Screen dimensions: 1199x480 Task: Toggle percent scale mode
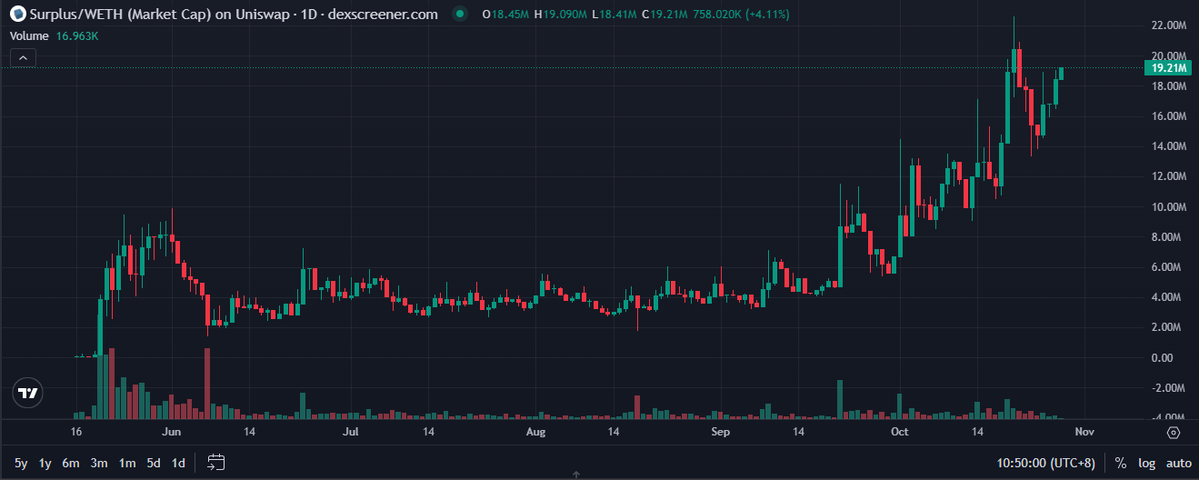pos(1120,463)
